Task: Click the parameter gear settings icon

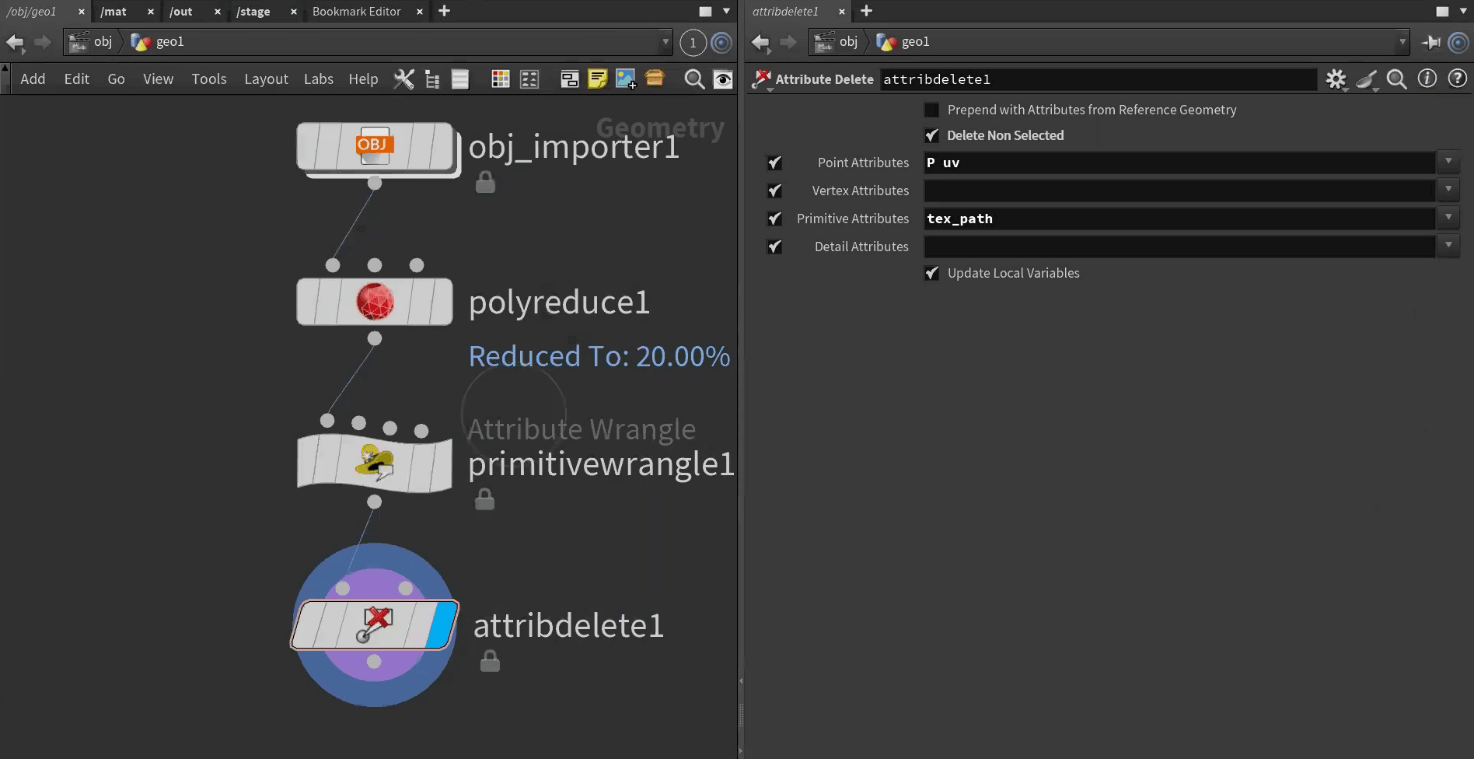Action: click(1335, 79)
